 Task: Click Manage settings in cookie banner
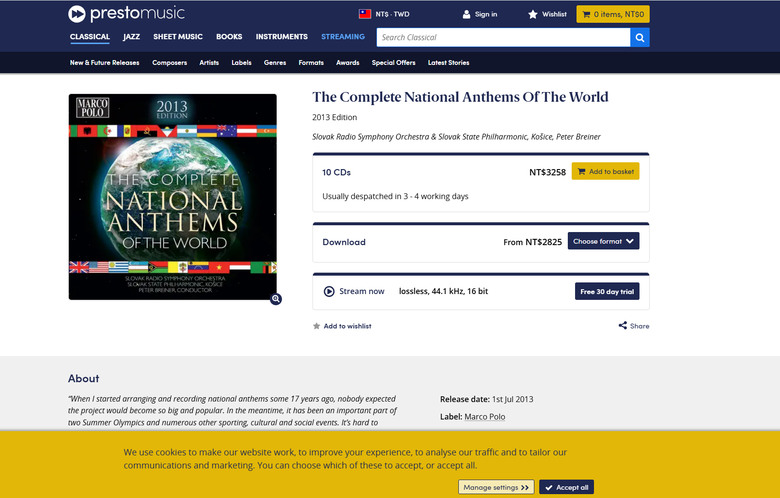pos(496,488)
